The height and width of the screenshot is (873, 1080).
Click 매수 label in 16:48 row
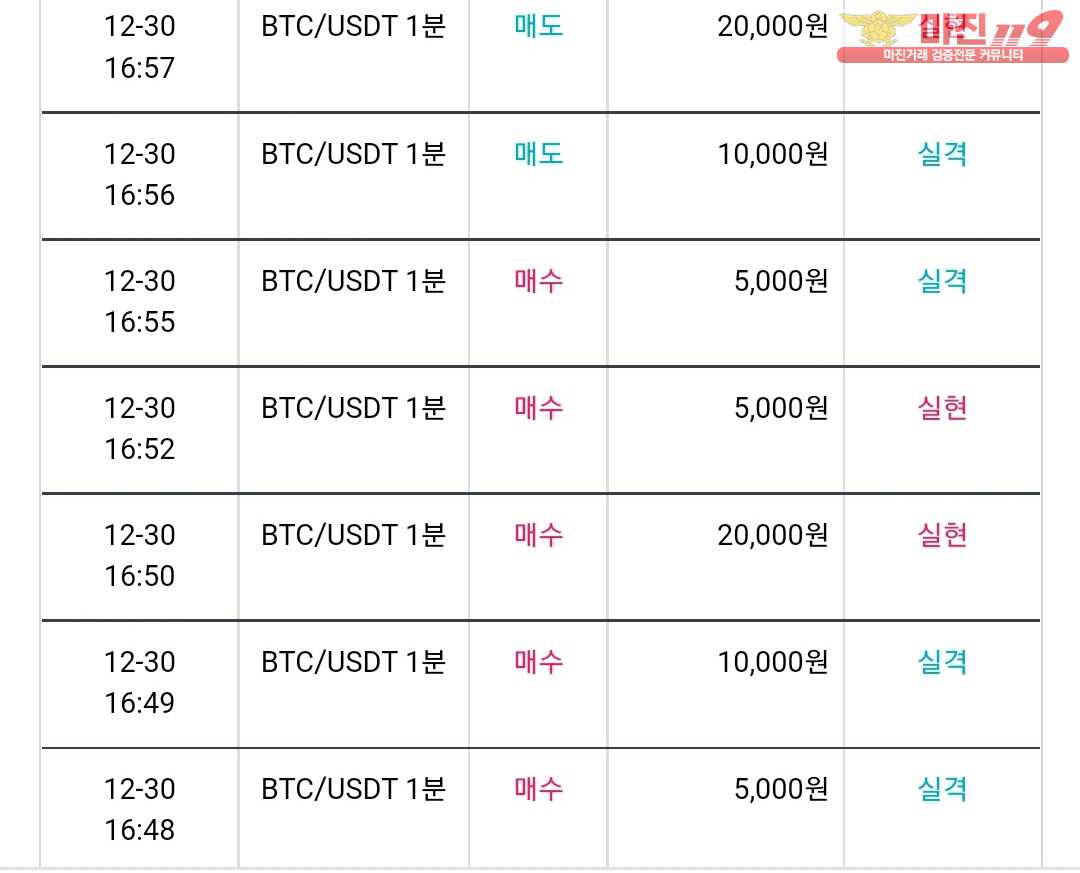click(539, 789)
